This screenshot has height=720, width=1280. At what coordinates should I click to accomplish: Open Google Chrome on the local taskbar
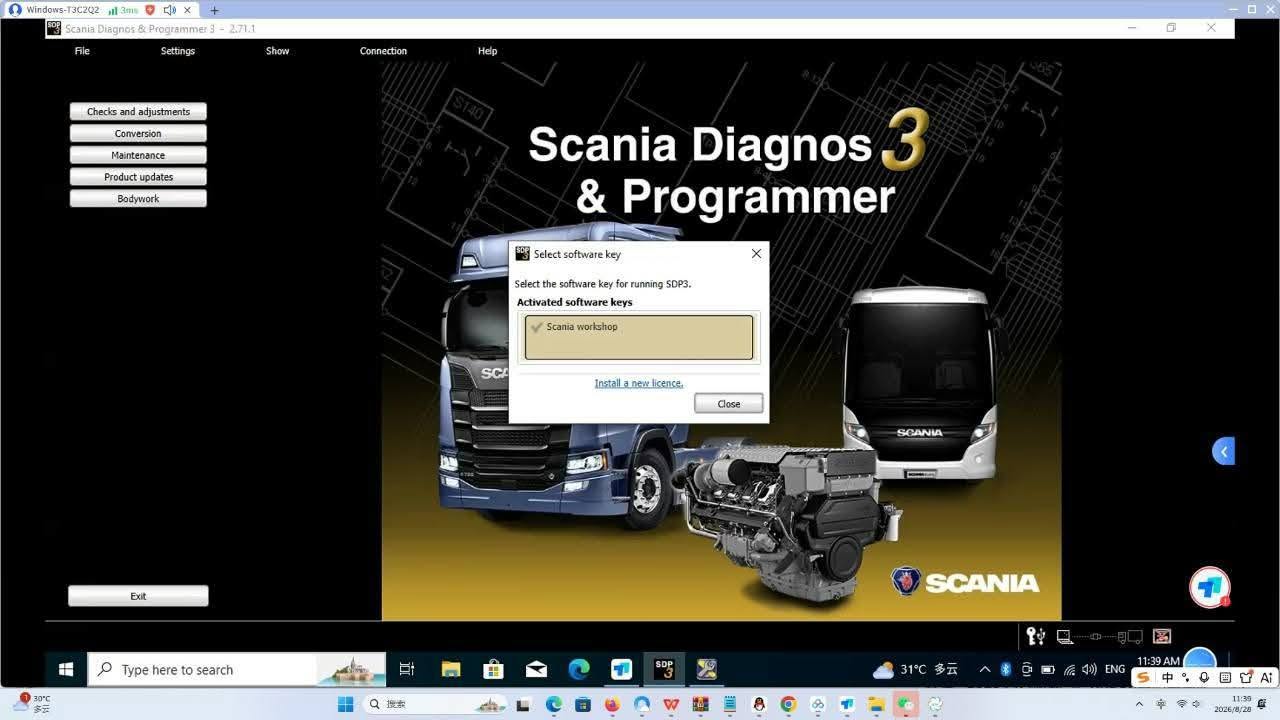(788, 704)
